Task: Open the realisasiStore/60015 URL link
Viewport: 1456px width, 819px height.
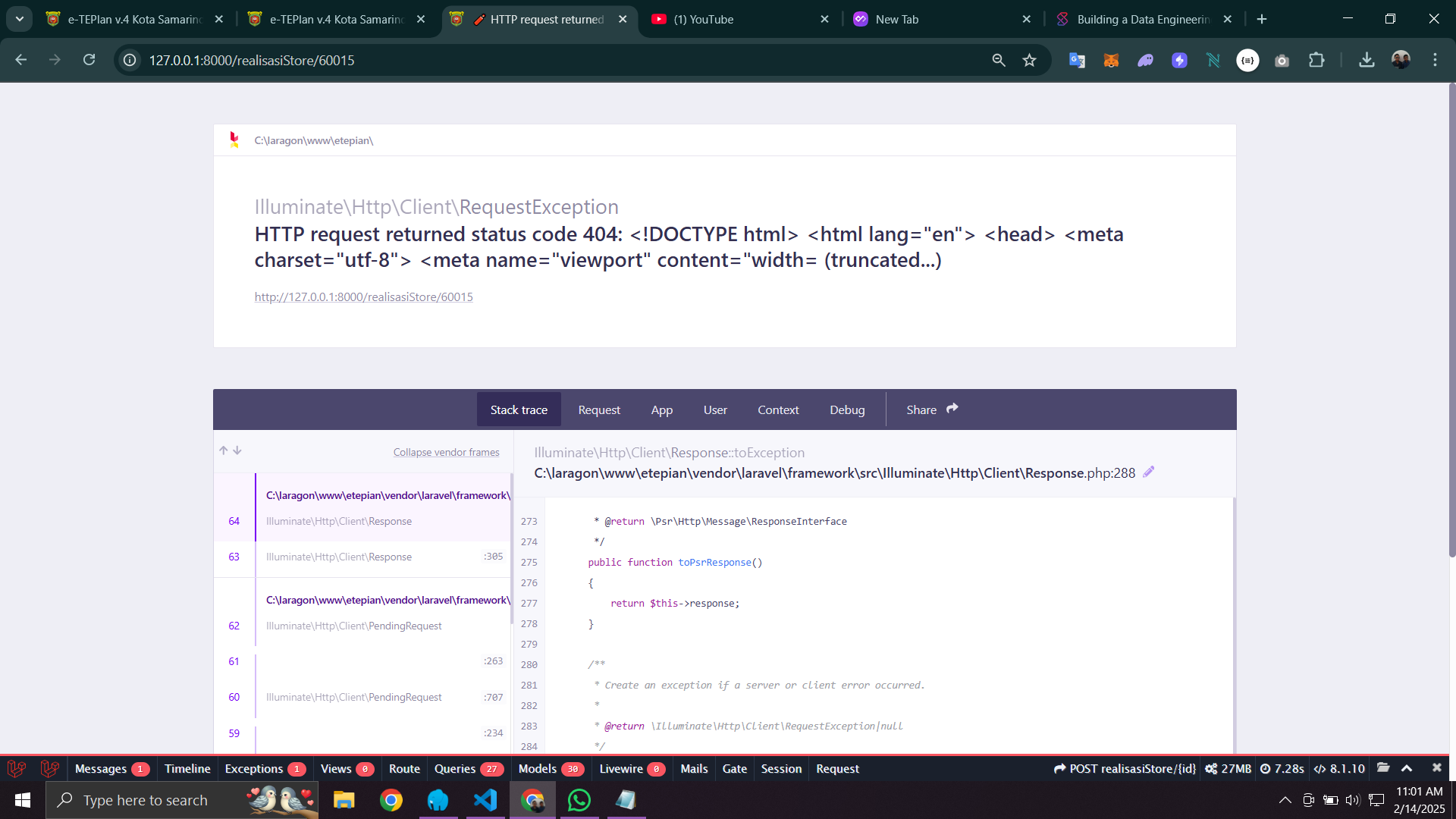Action: click(x=363, y=297)
